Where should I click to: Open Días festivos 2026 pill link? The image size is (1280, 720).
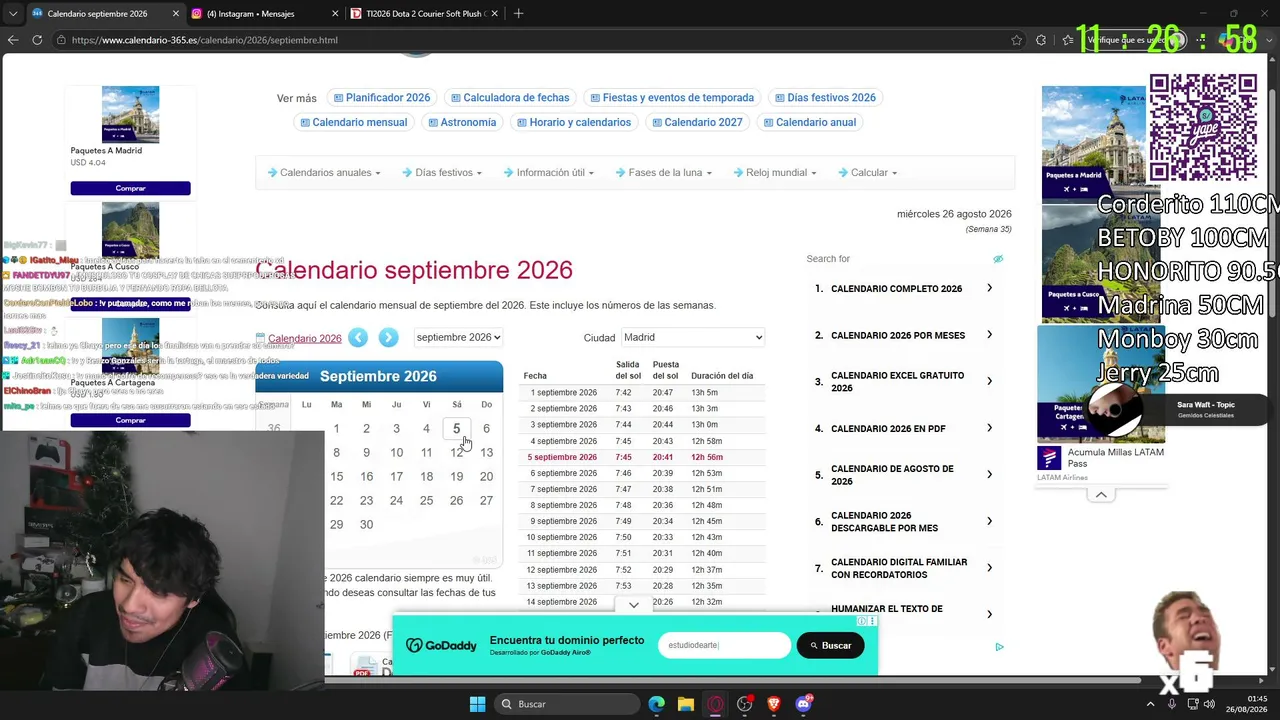825,98
